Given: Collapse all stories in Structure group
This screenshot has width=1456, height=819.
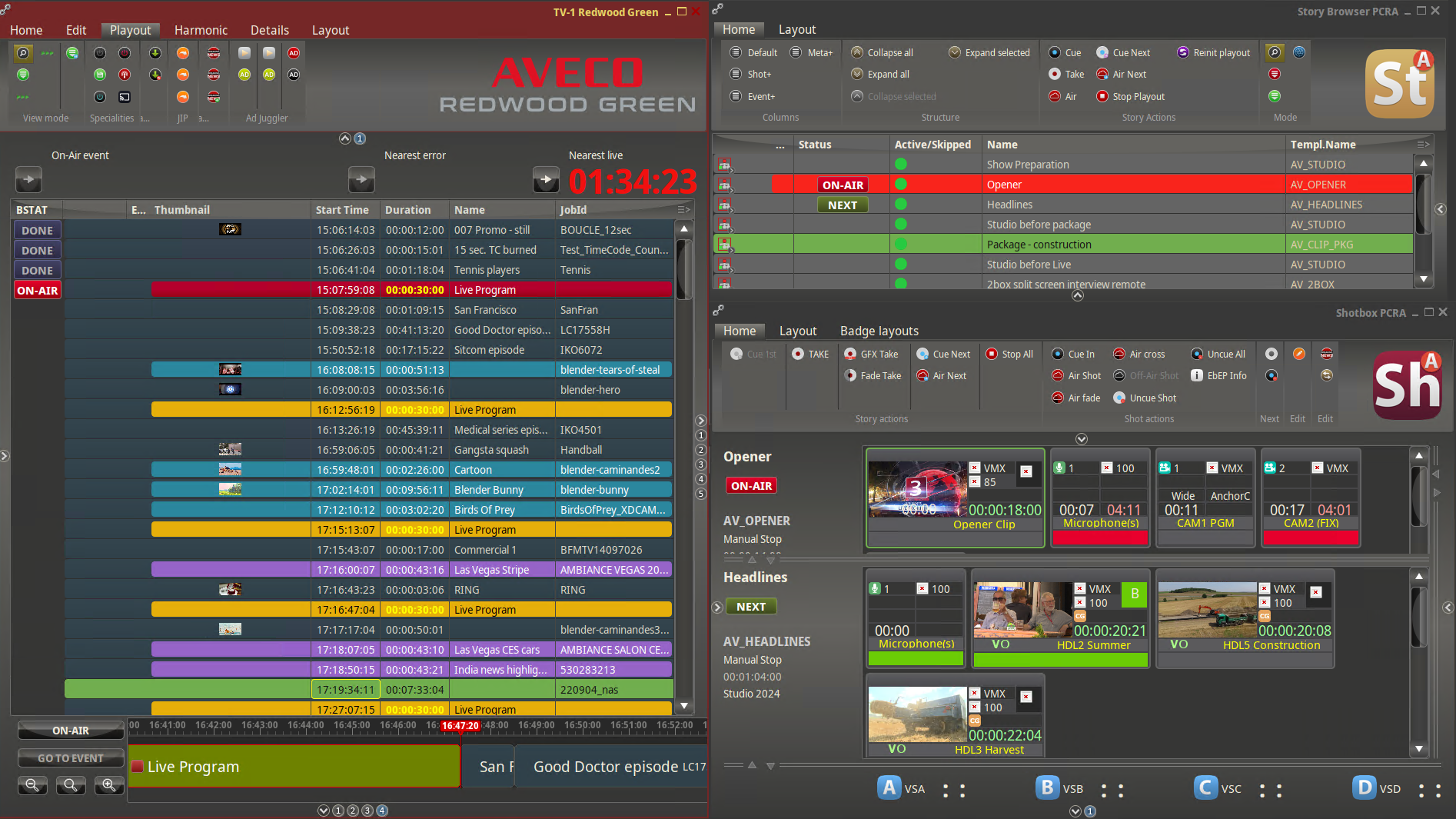Looking at the screenshot, I should coord(857,52).
